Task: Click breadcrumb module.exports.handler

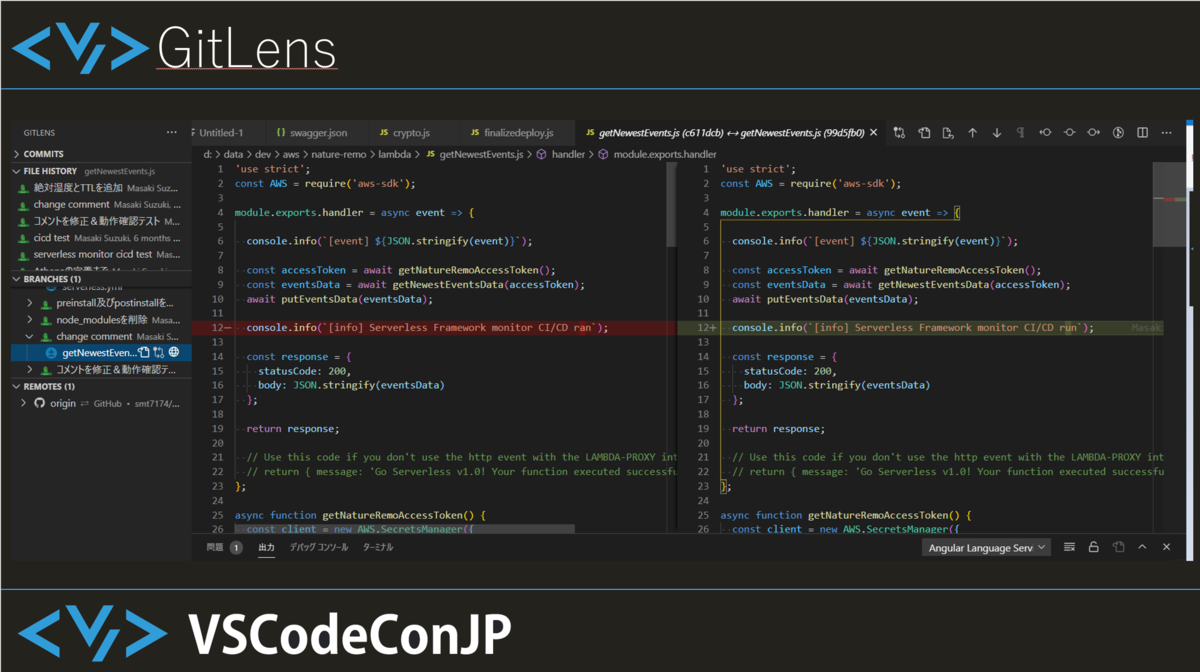Action: [x=665, y=155]
